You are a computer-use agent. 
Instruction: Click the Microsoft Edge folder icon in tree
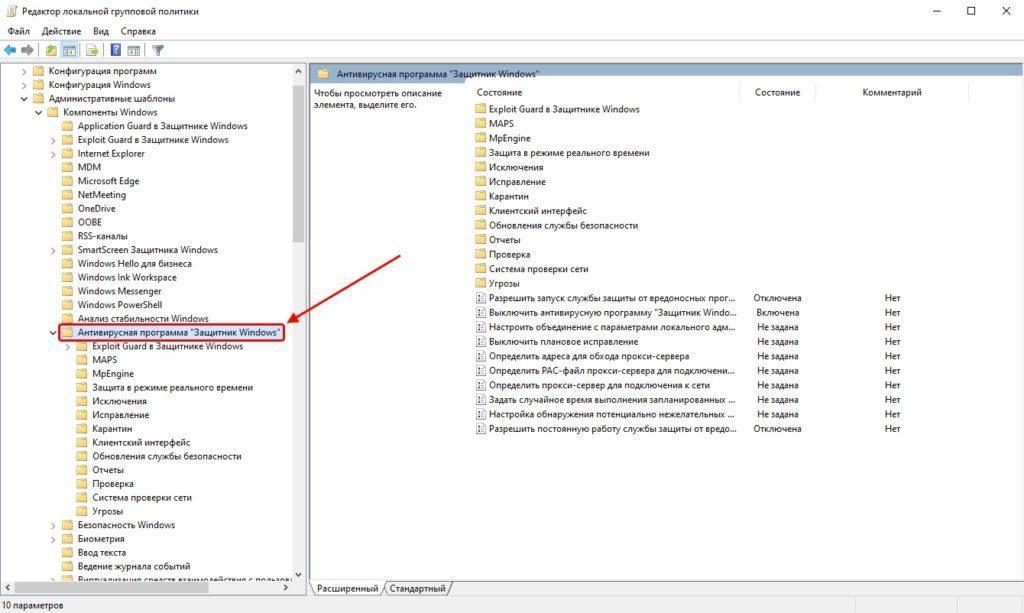pos(67,181)
